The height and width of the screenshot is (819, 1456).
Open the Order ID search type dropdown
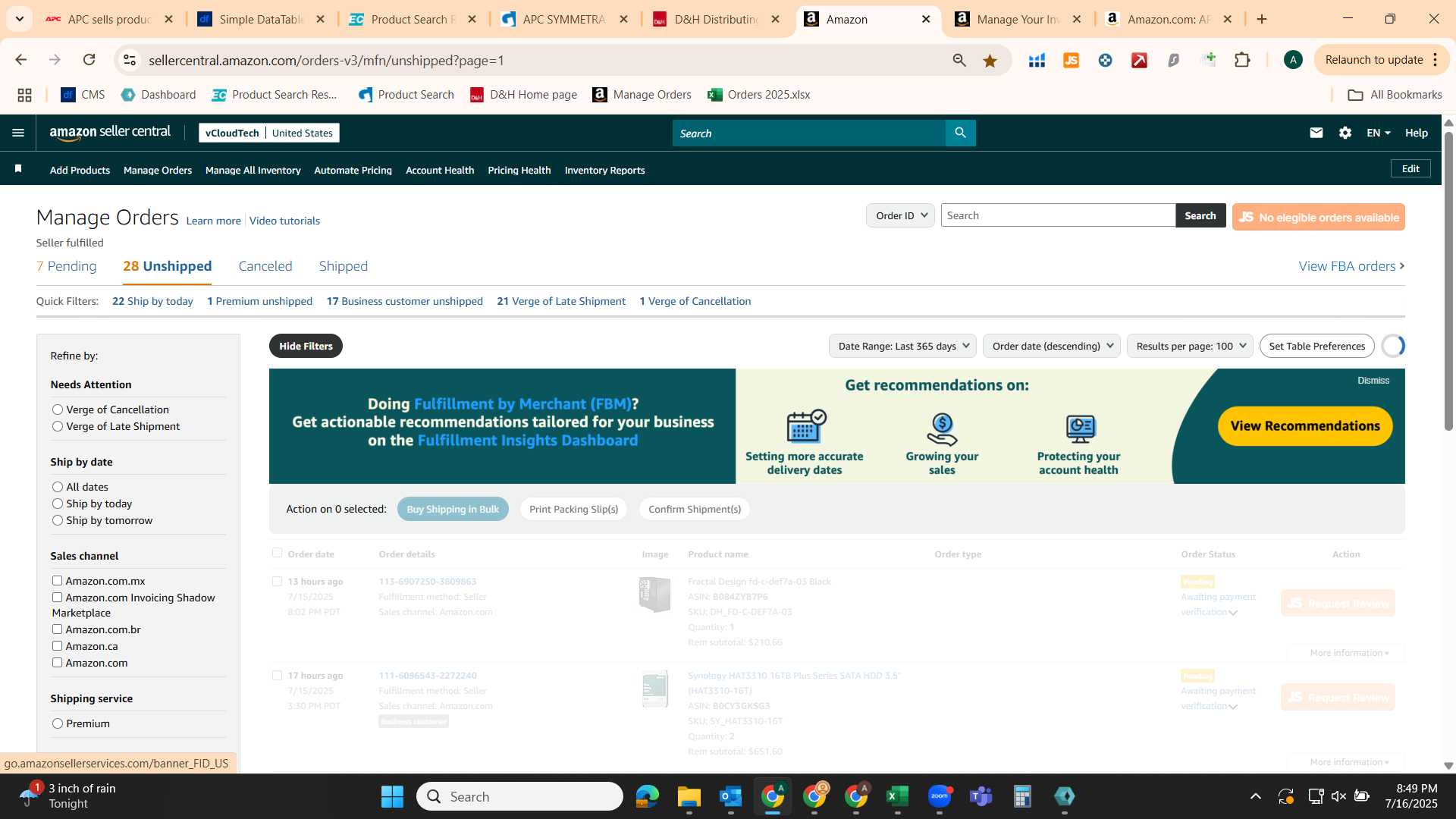[900, 215]
